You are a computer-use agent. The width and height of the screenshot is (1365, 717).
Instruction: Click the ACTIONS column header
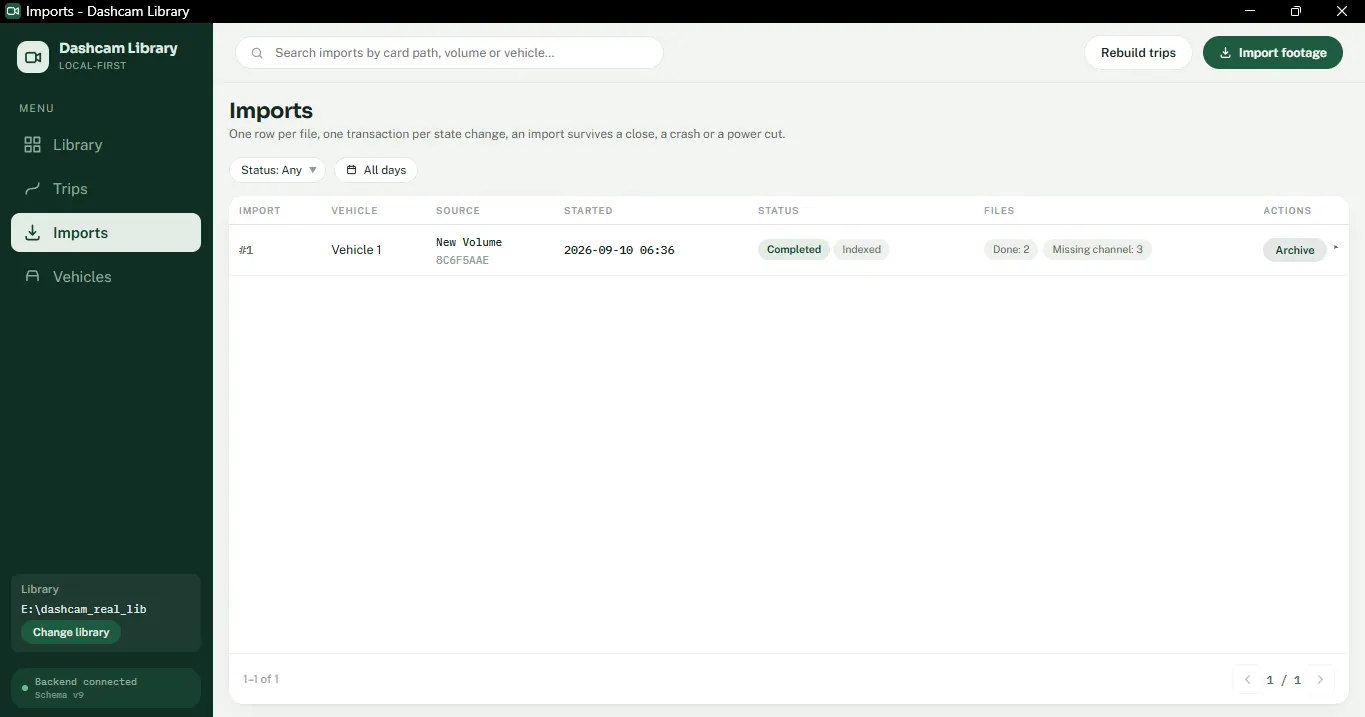tap(1287, 211)
